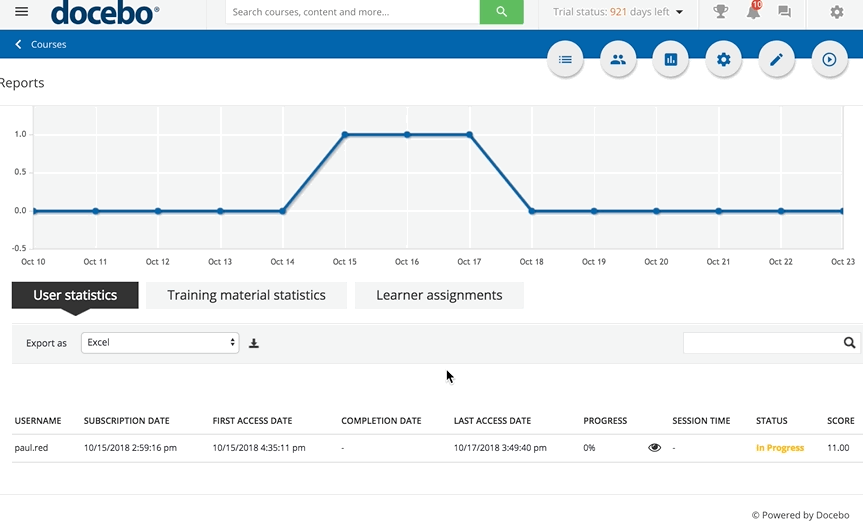Viewport: 863px width, 531px height.
Task: Open course advanced settings gear button
Action: pos(724,59)
